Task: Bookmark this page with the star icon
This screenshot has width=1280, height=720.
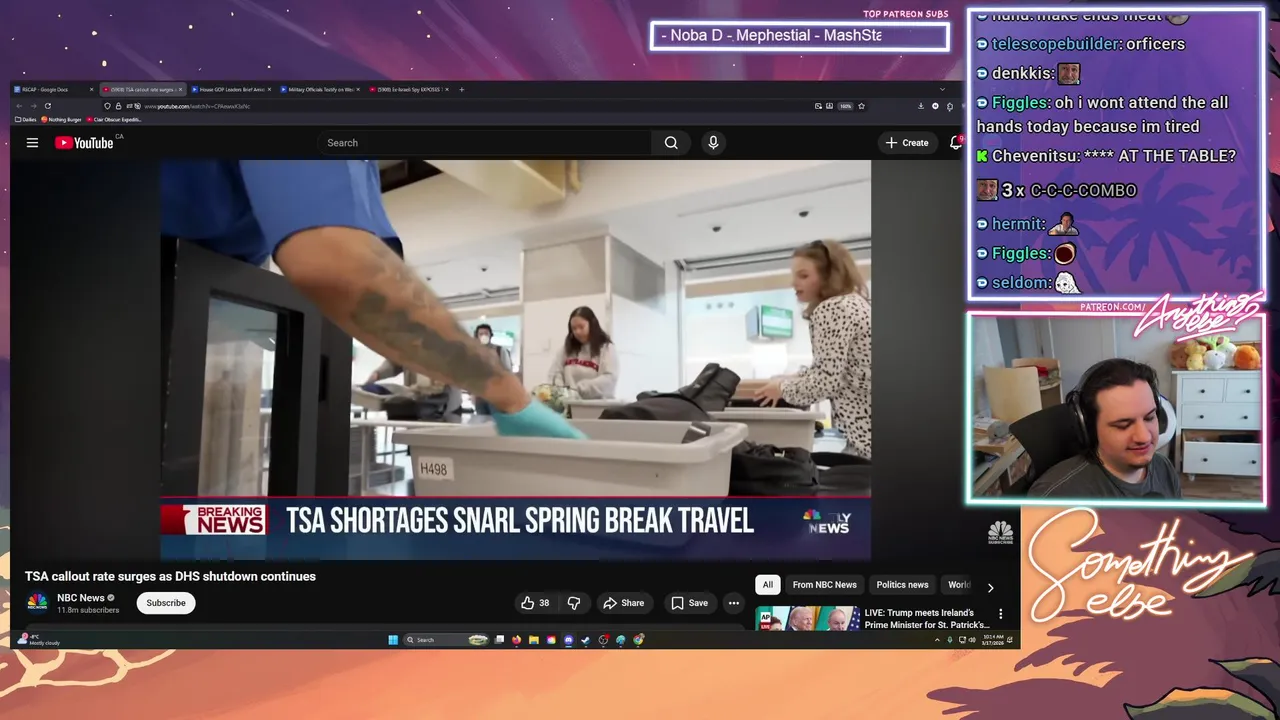Action: [861, 106]
